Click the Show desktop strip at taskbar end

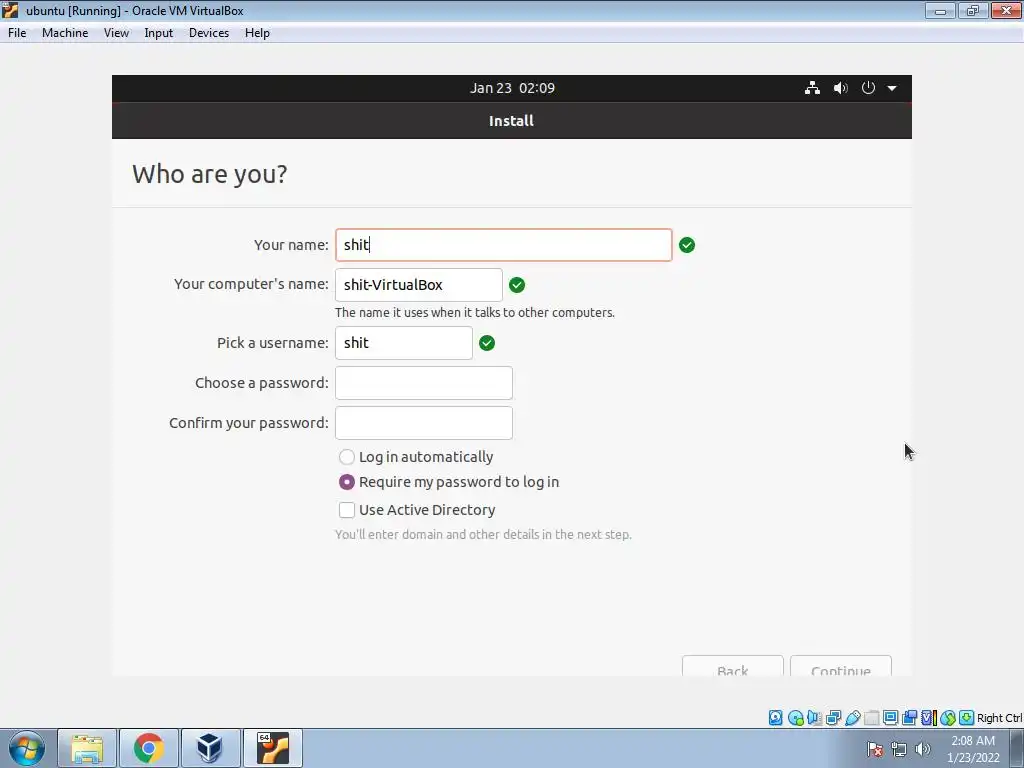[1017, 748]
